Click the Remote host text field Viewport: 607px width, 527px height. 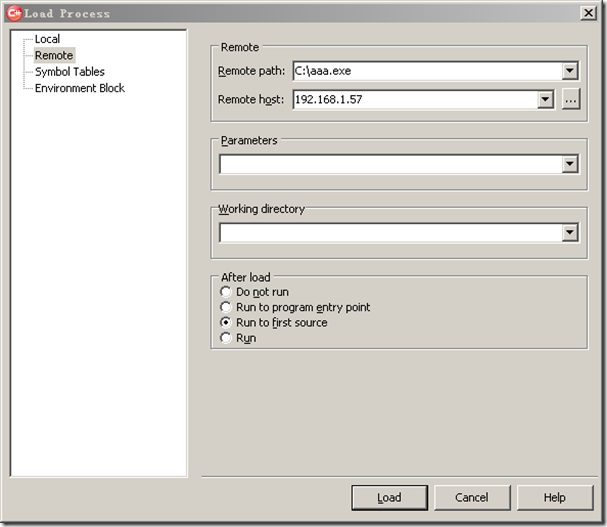[x=415, y=100]
